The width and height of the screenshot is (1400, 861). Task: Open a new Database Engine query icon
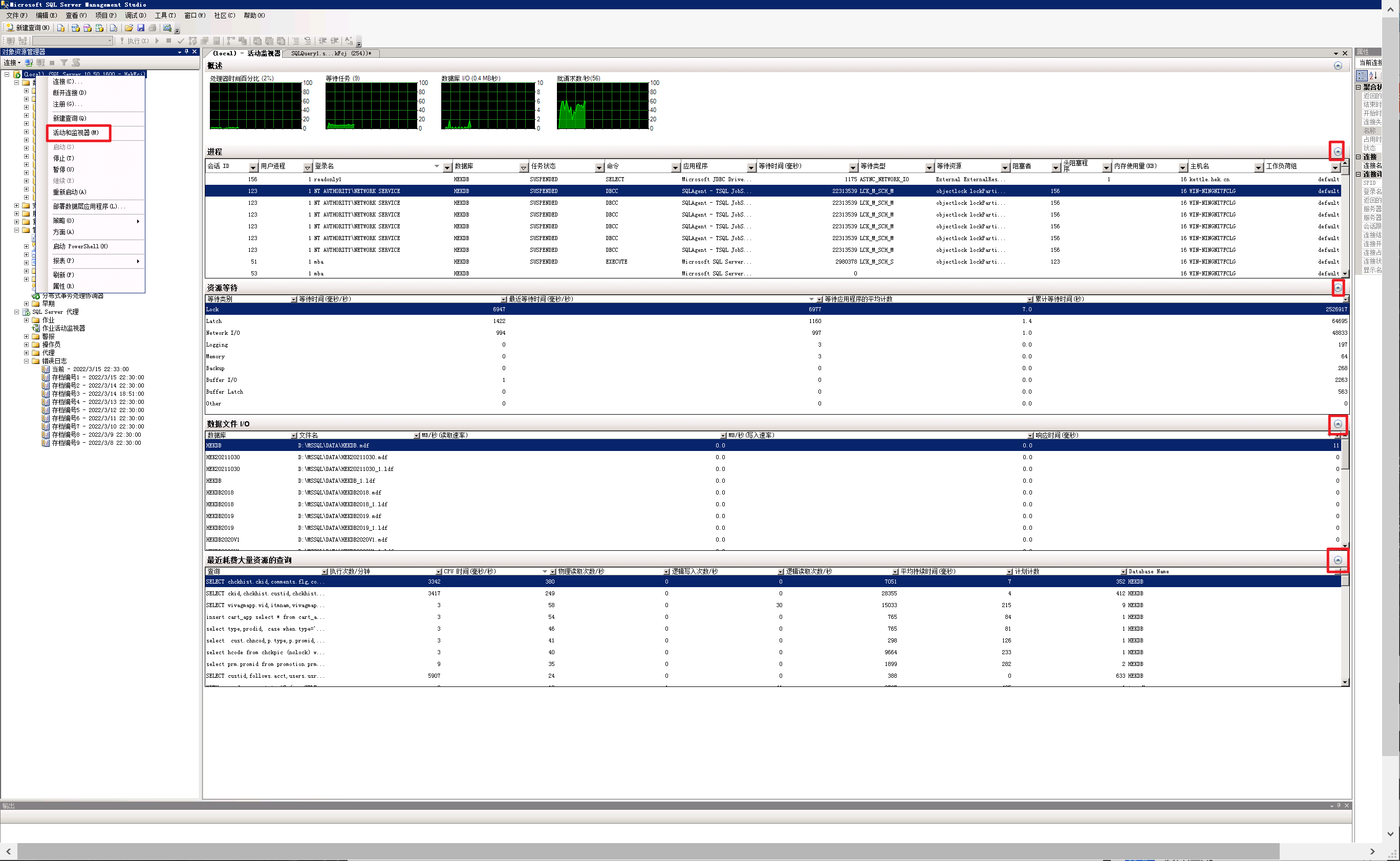coord(61,28)
